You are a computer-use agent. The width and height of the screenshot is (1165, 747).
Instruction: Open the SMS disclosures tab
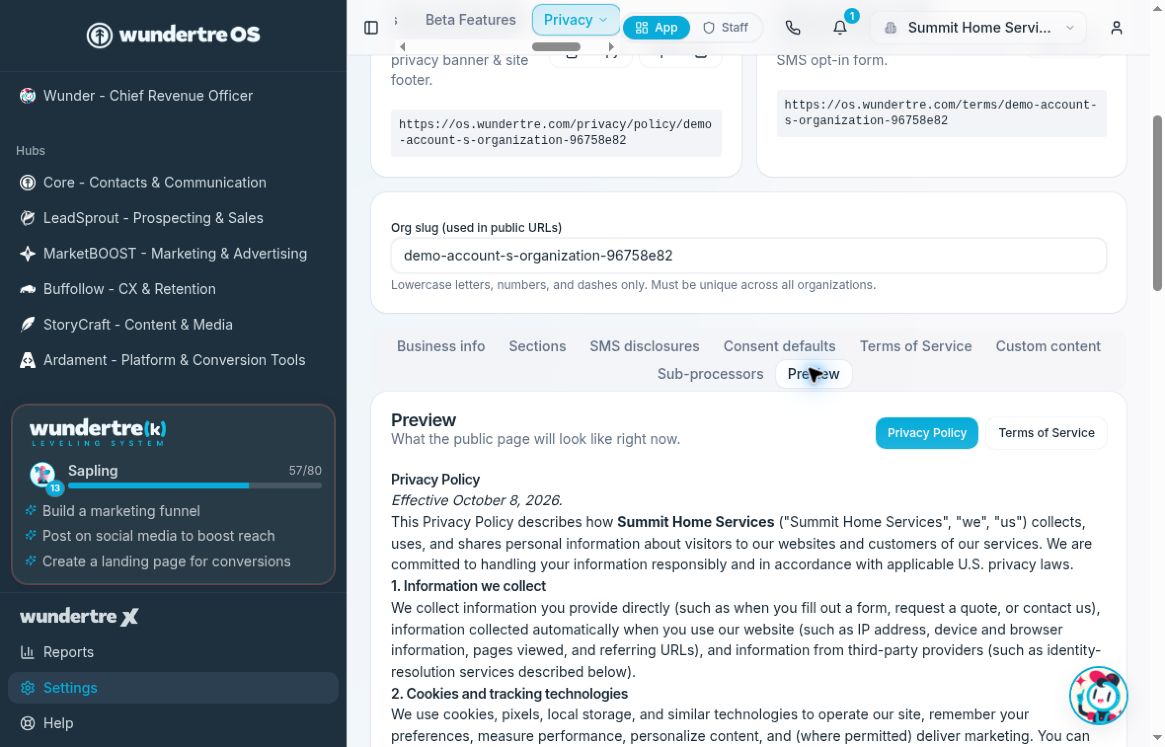(644, 346)
